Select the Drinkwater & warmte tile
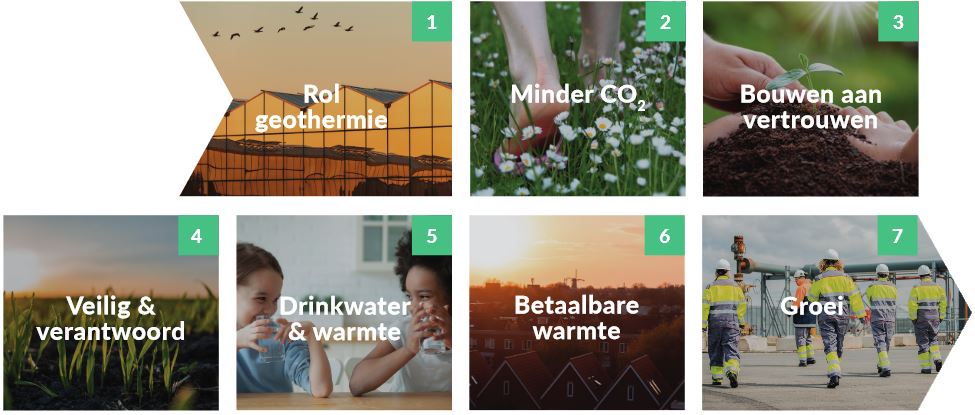Screen dimensions: 975x415 [x=344, y=312]
